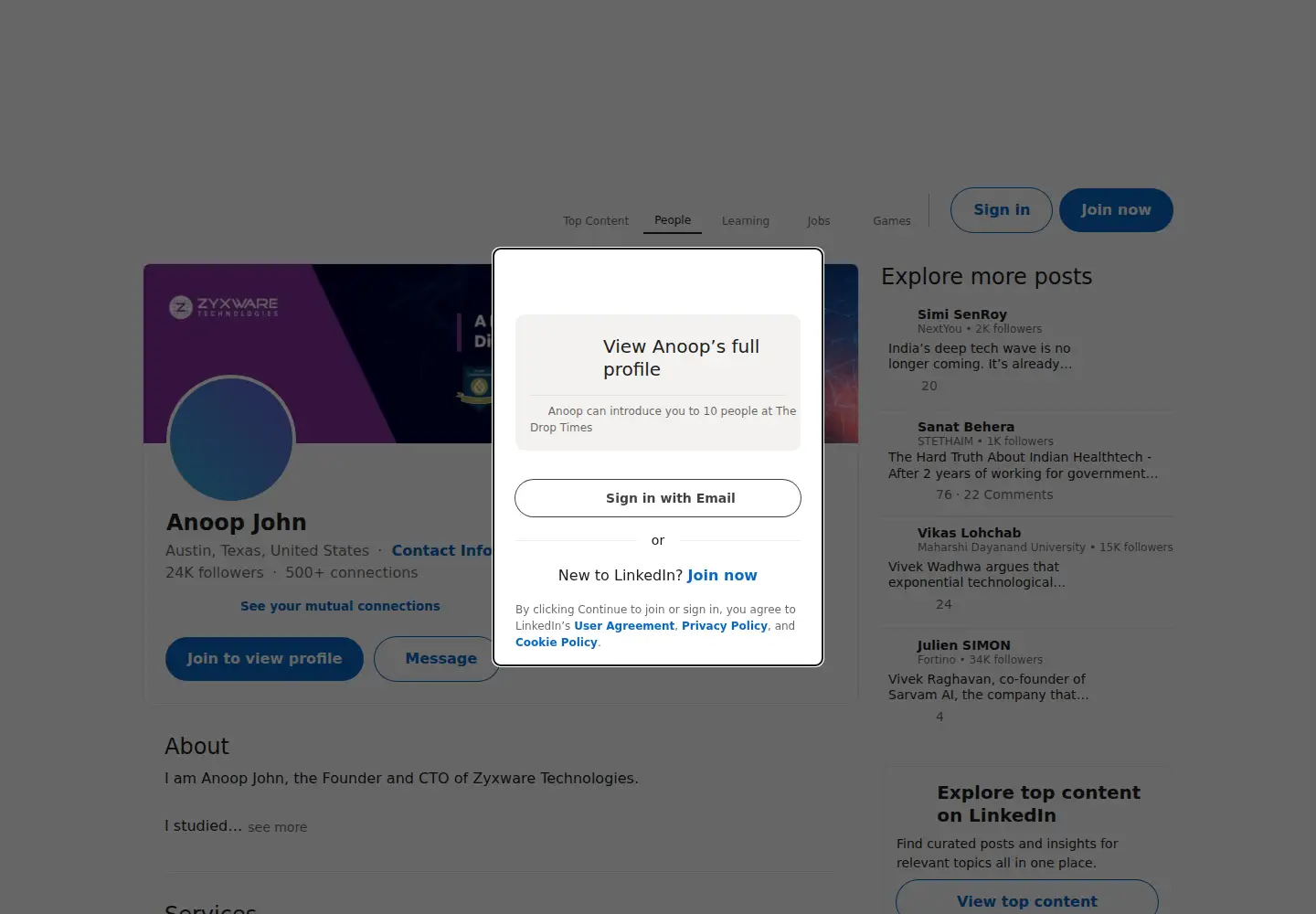Click the View top content button

[1027, 900]
